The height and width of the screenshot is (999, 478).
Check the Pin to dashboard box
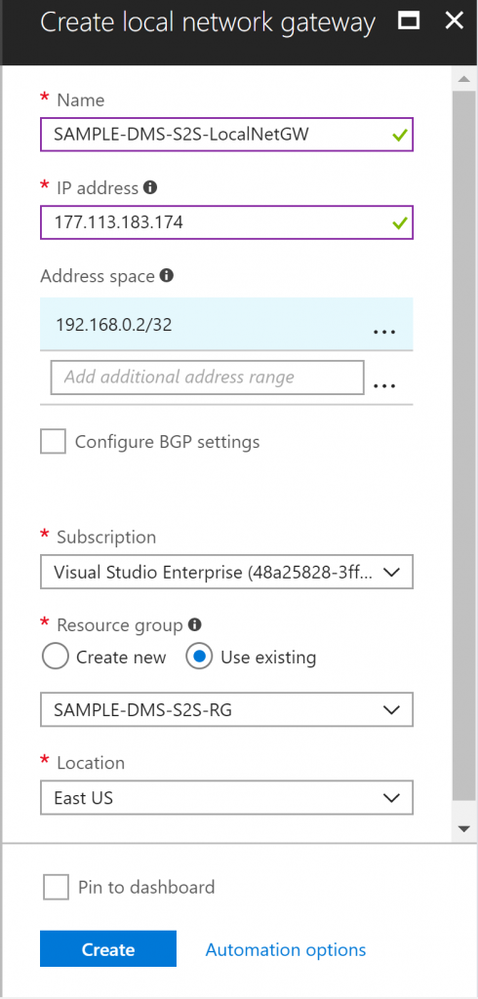[x=56, y=887]
